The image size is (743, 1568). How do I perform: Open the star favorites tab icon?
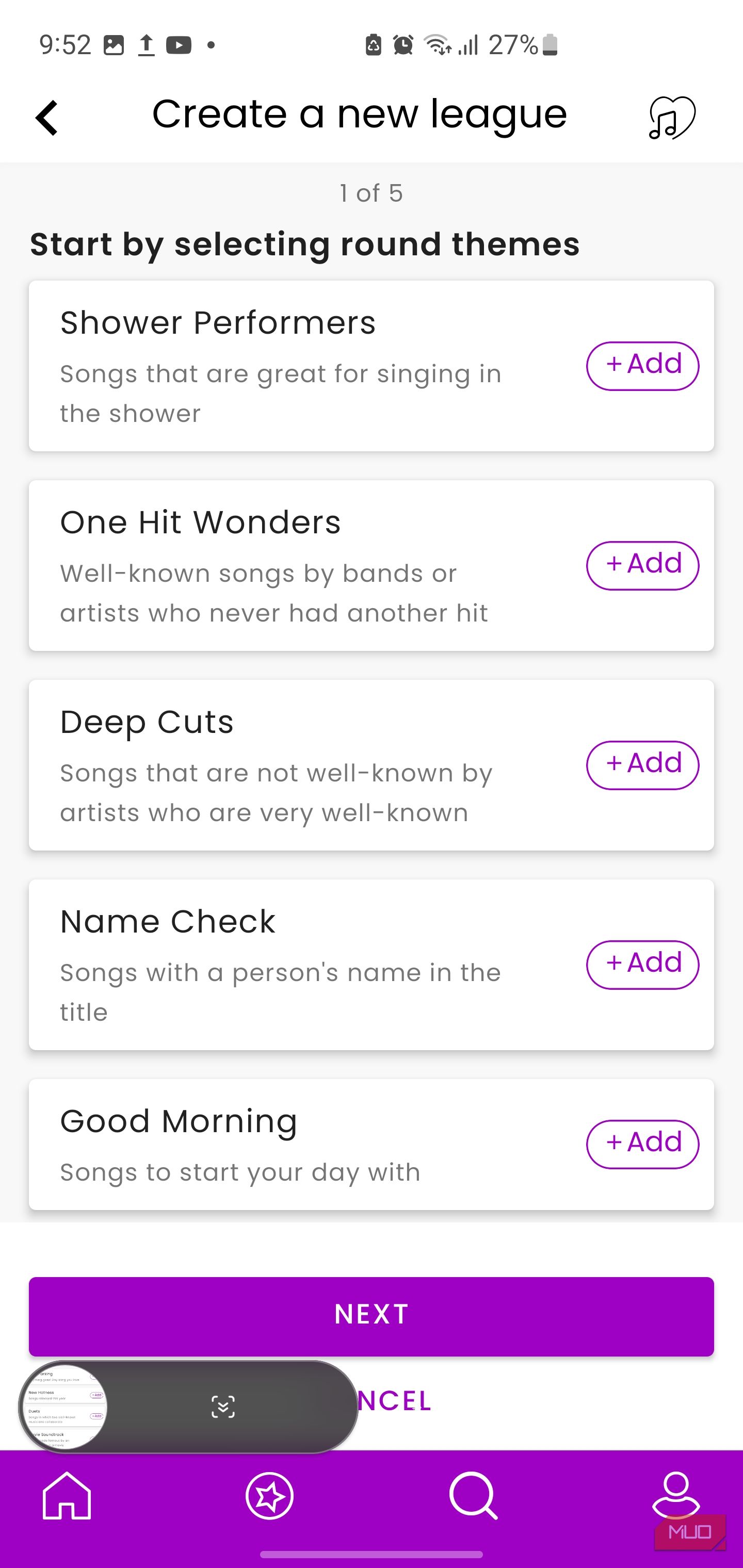click(269, 1496)
